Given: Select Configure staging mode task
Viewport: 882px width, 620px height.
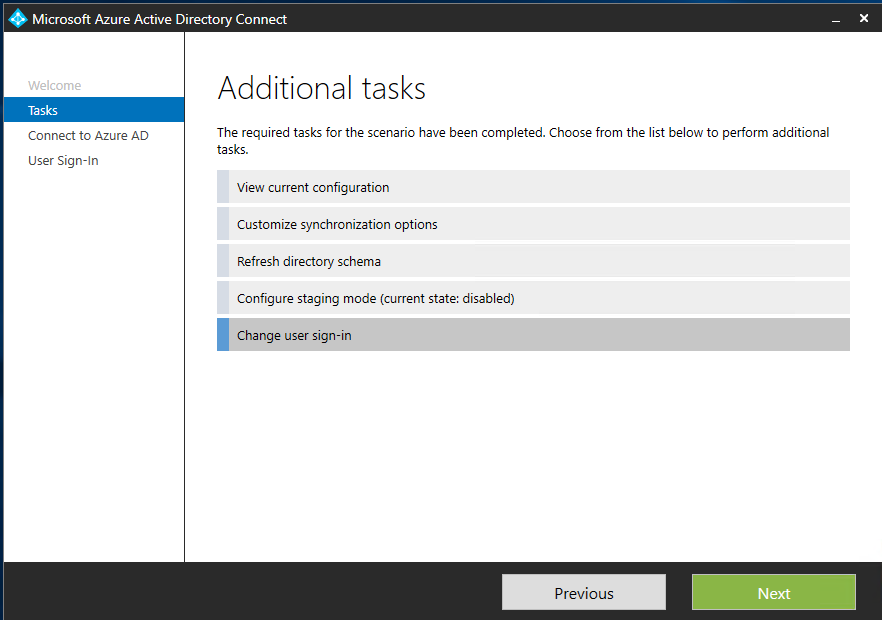Looking at the screenshot, I should point(533,298).
